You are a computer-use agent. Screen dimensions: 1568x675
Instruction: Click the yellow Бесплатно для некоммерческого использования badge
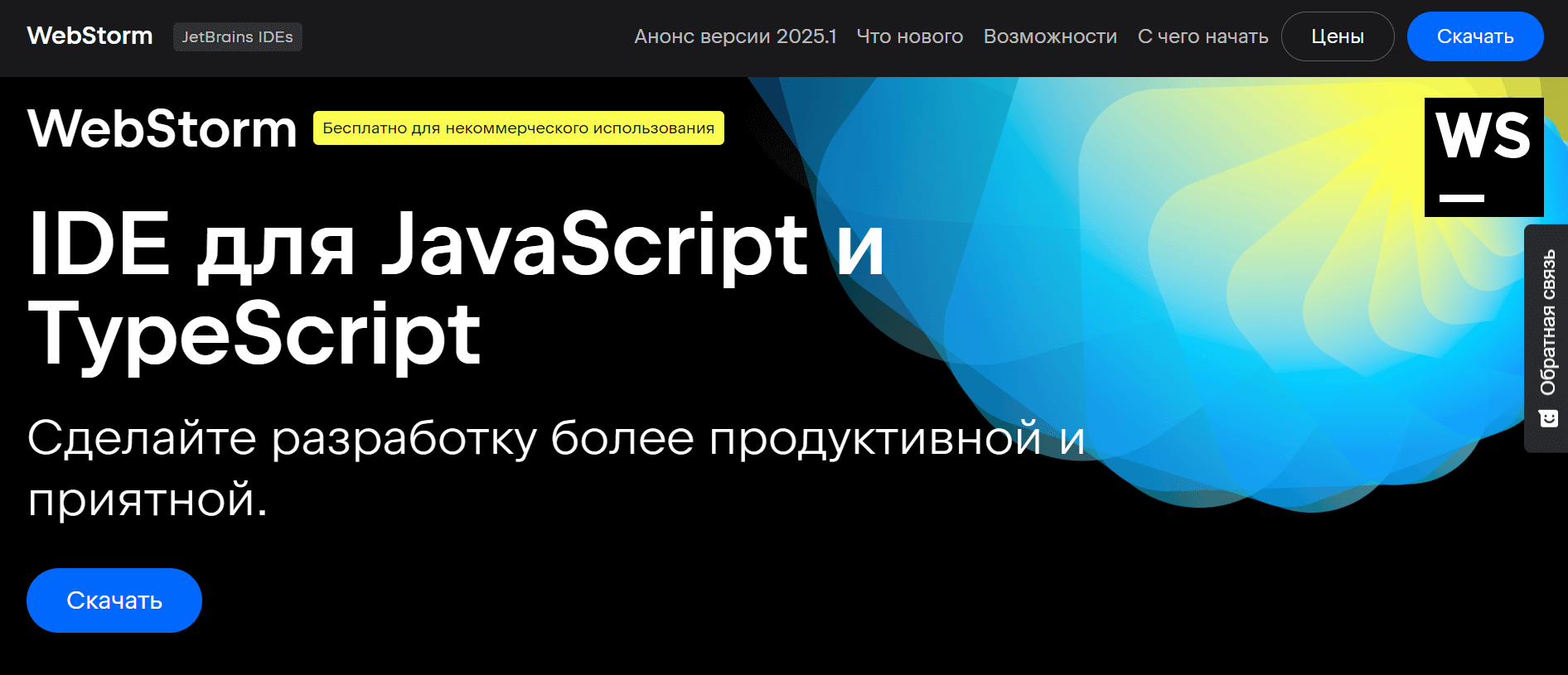click(519, 128)
